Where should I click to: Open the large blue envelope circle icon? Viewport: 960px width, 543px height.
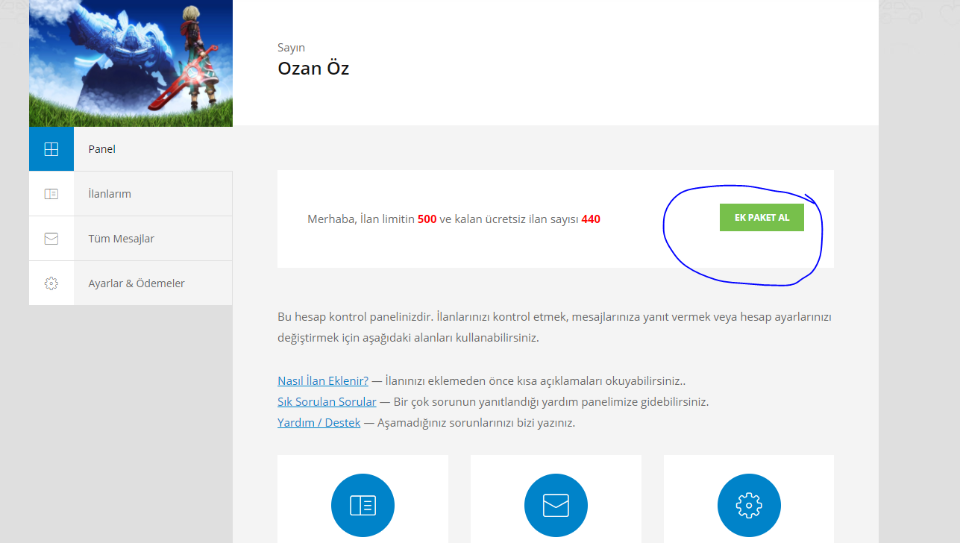[x=555, y=505]
